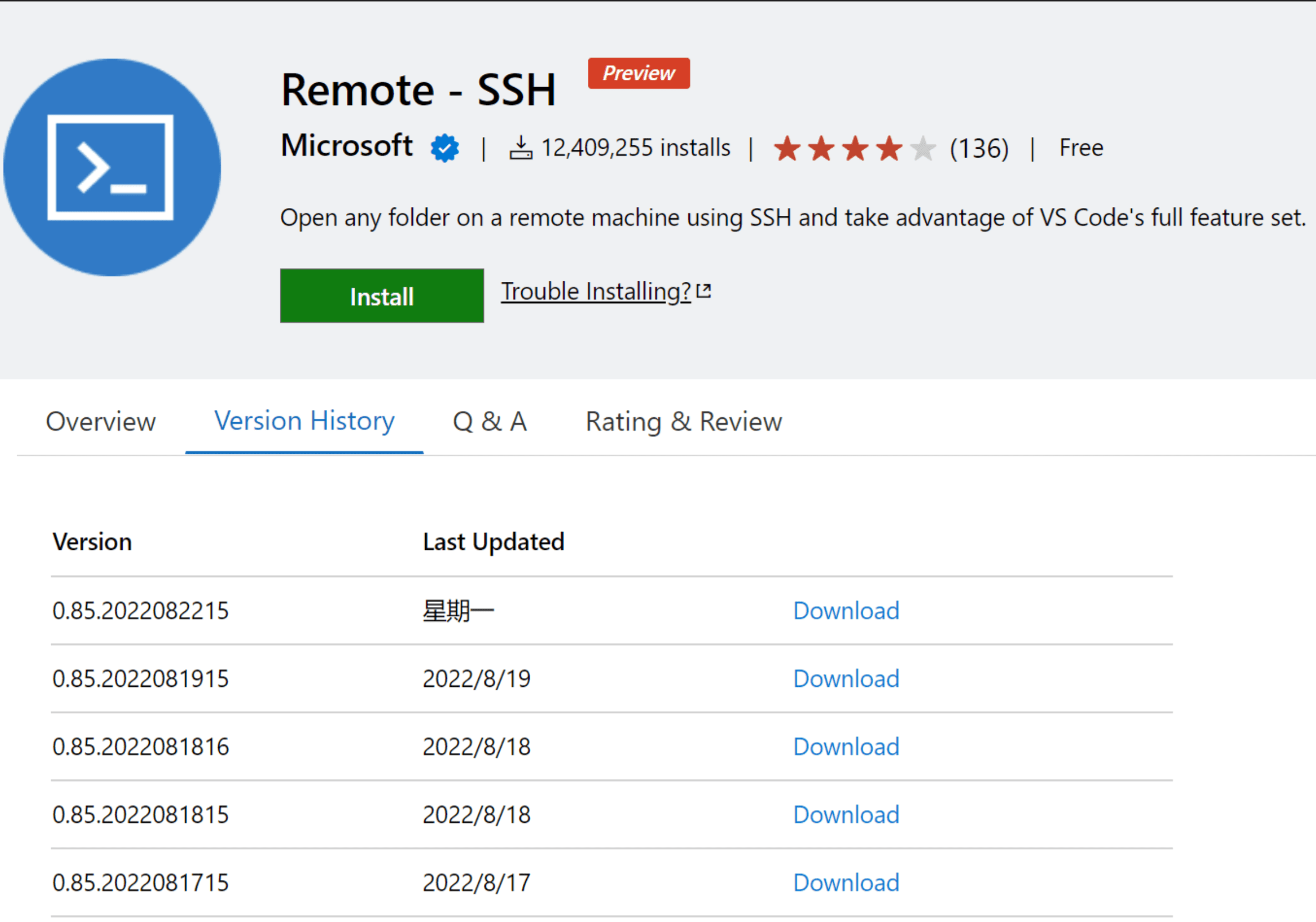Image resolution: width=1316 pixels, height=922 pixels.
Task: Click version cell 0.85.2022081915
Action: [140, 679]
